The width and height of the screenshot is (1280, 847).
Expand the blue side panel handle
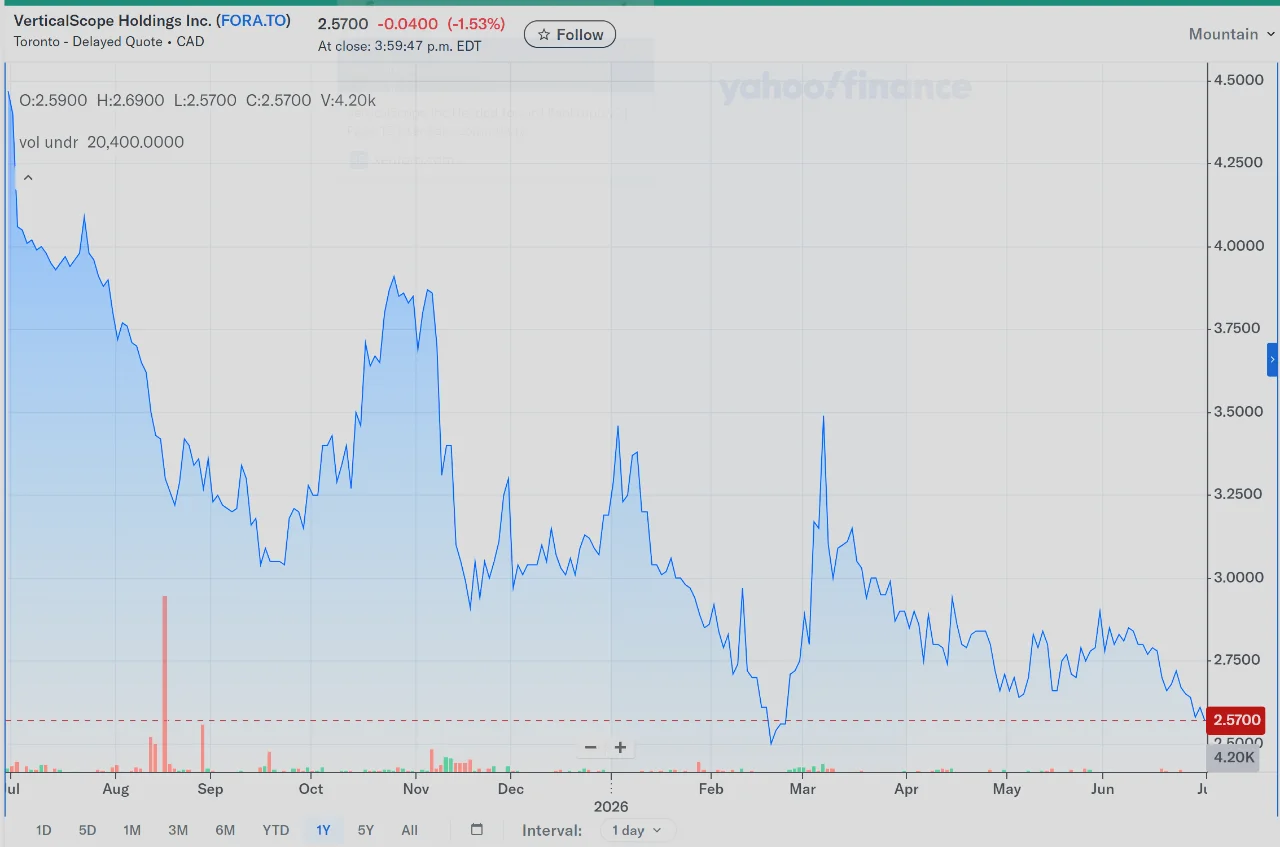(x=1273, y=359)
